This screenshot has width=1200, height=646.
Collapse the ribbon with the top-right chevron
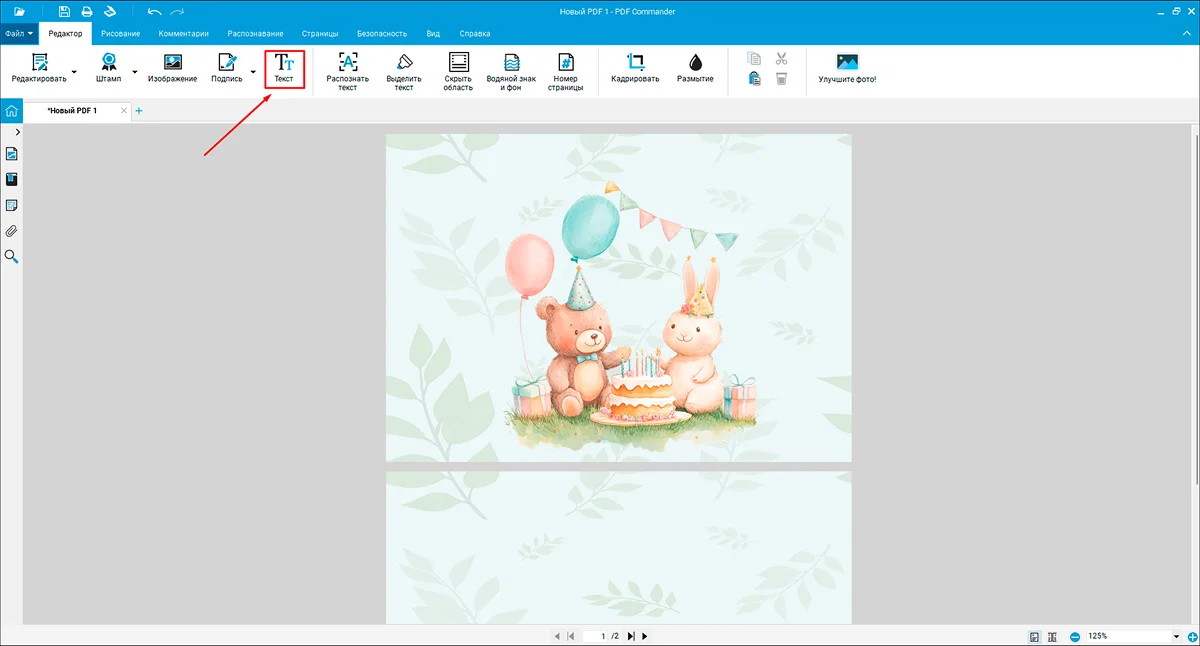click(1187, 33)
